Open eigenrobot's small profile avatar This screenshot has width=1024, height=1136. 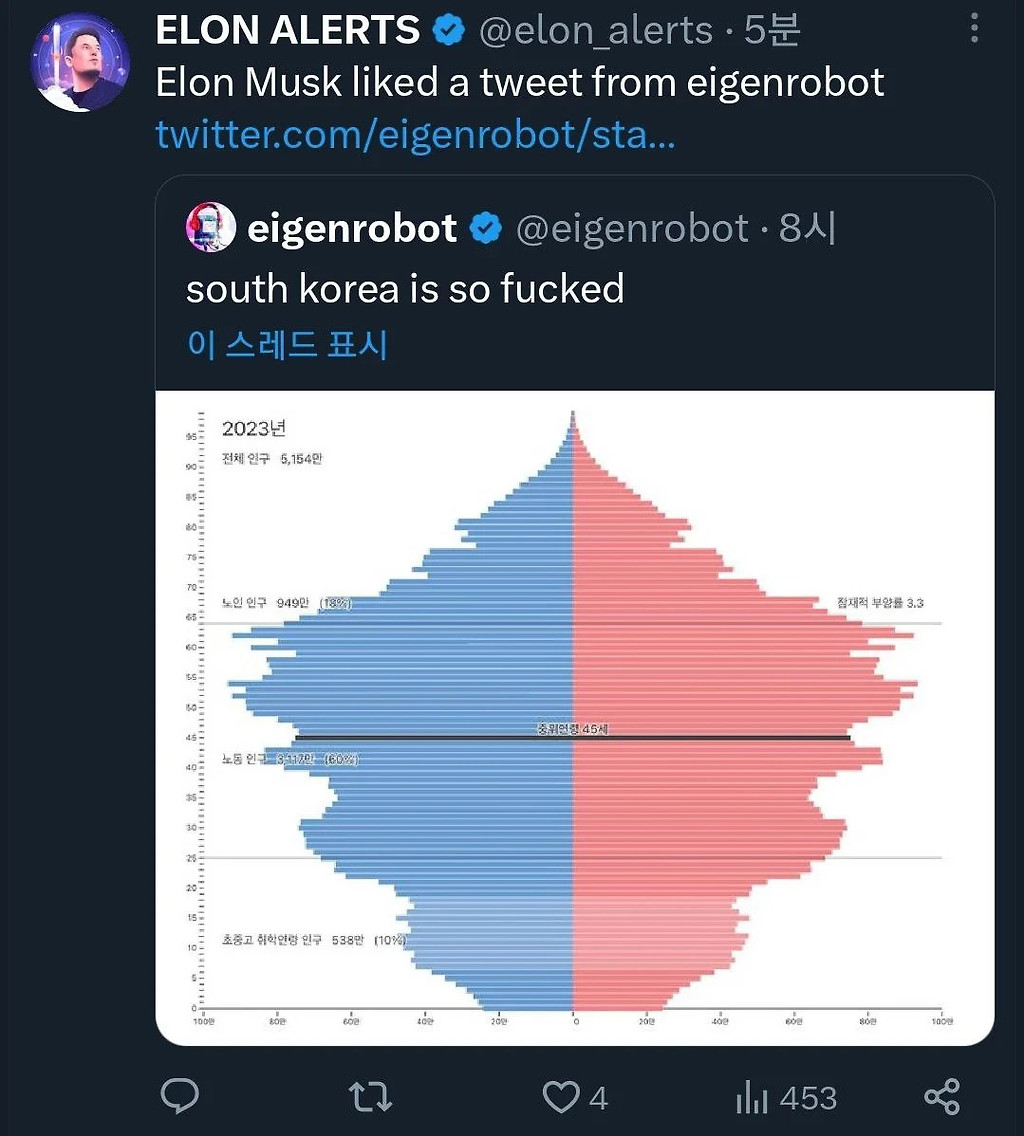tap(211, 227)
